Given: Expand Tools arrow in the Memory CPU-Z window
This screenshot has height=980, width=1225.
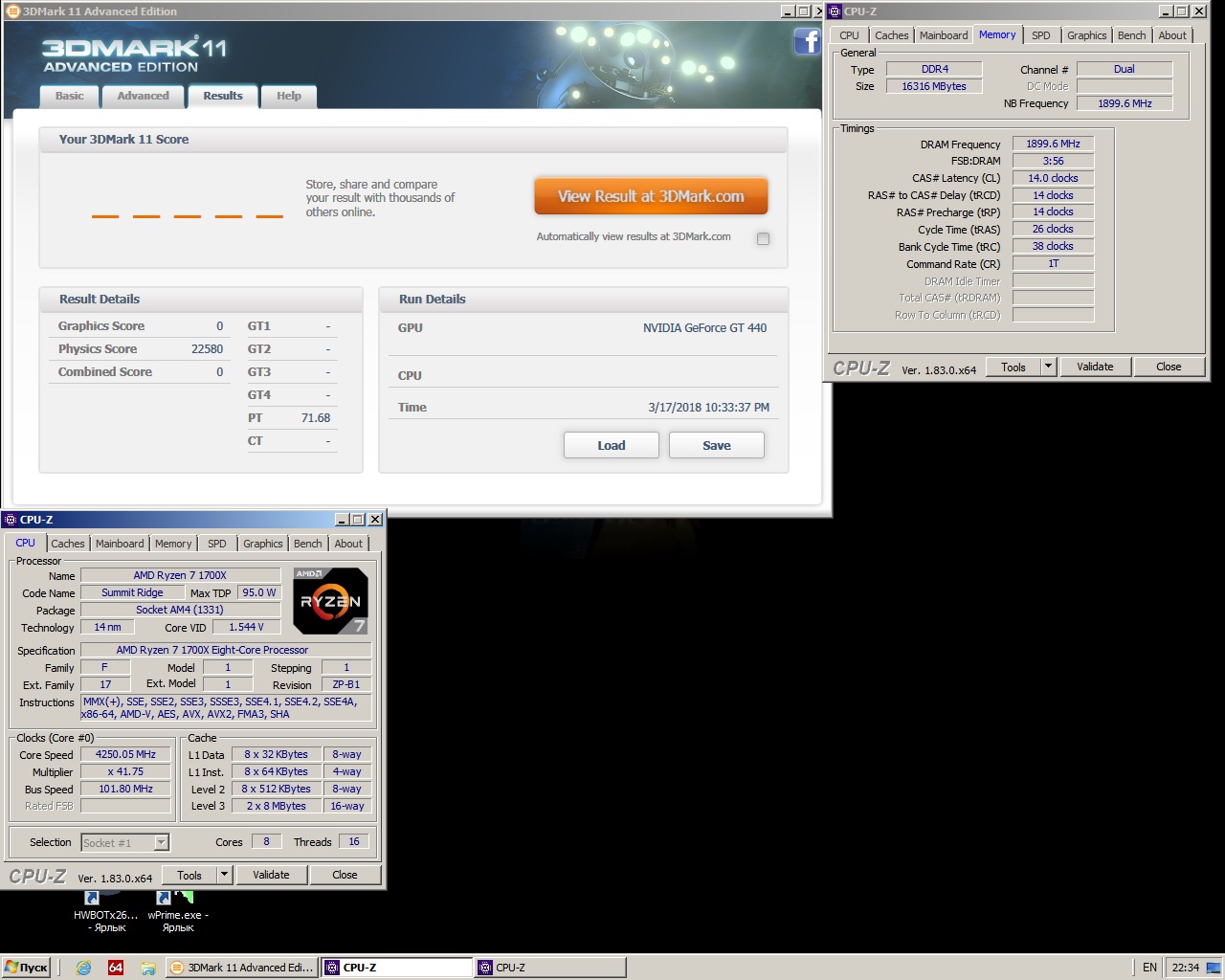Looking at the screenshot, I should coord(1048,367).
